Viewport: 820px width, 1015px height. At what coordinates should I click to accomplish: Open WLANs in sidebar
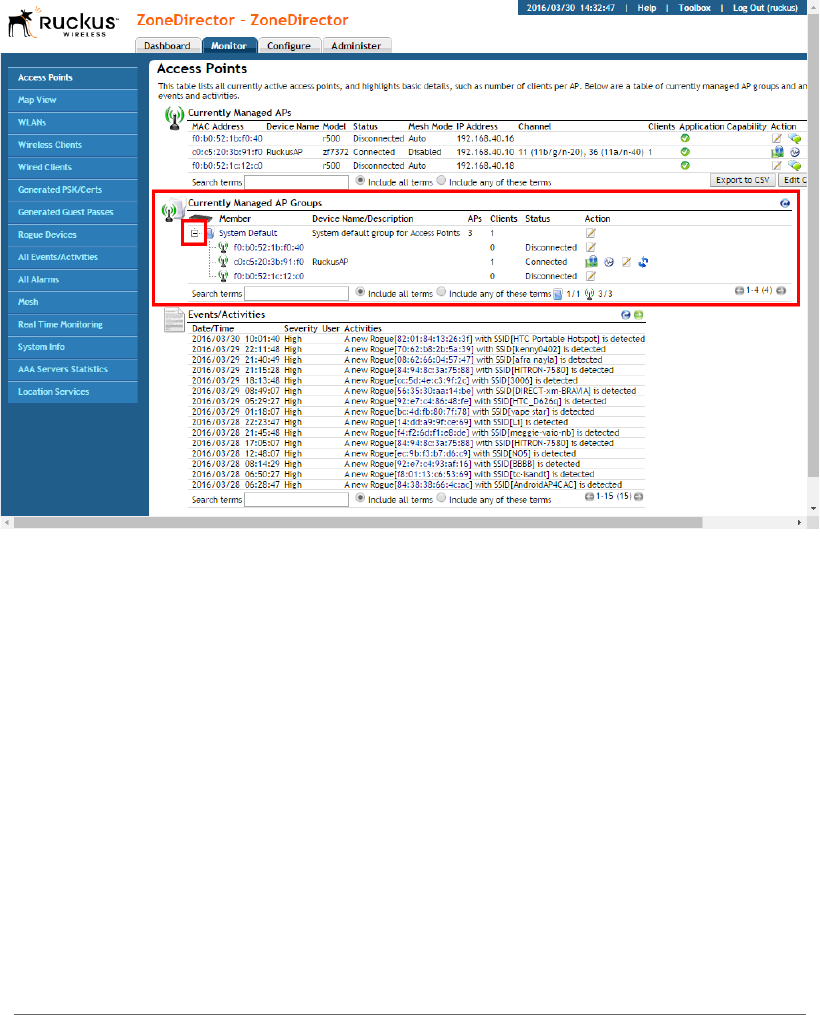pos(72,122)
